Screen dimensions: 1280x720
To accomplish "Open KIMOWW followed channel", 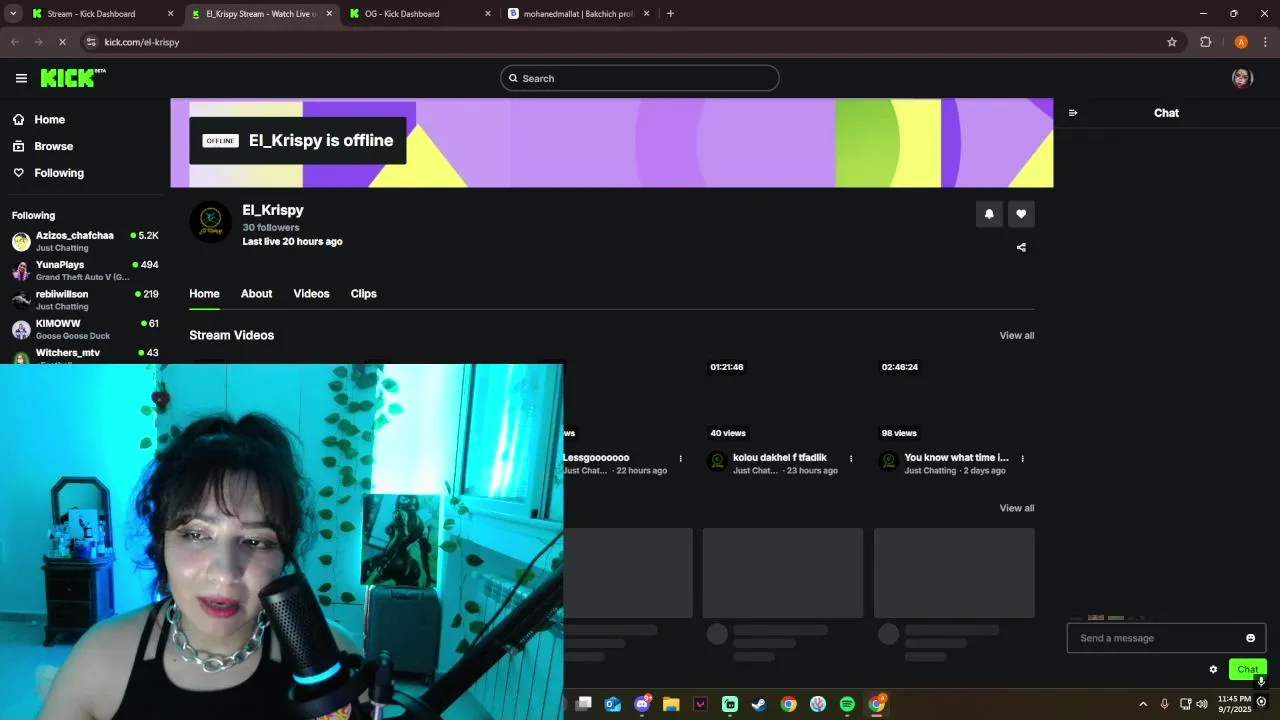I will tap(84, 329).
